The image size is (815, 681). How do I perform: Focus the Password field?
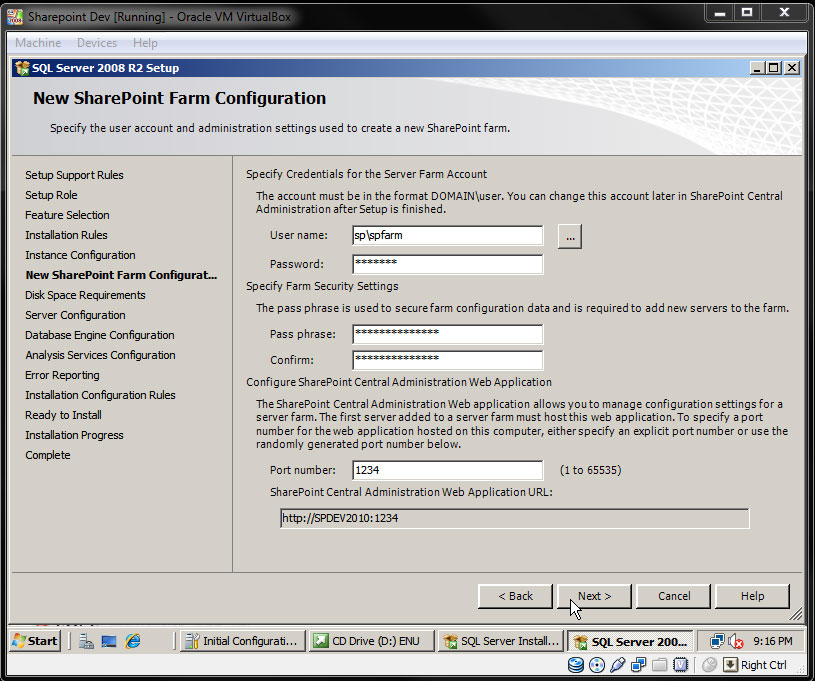[x=448, y=264]
